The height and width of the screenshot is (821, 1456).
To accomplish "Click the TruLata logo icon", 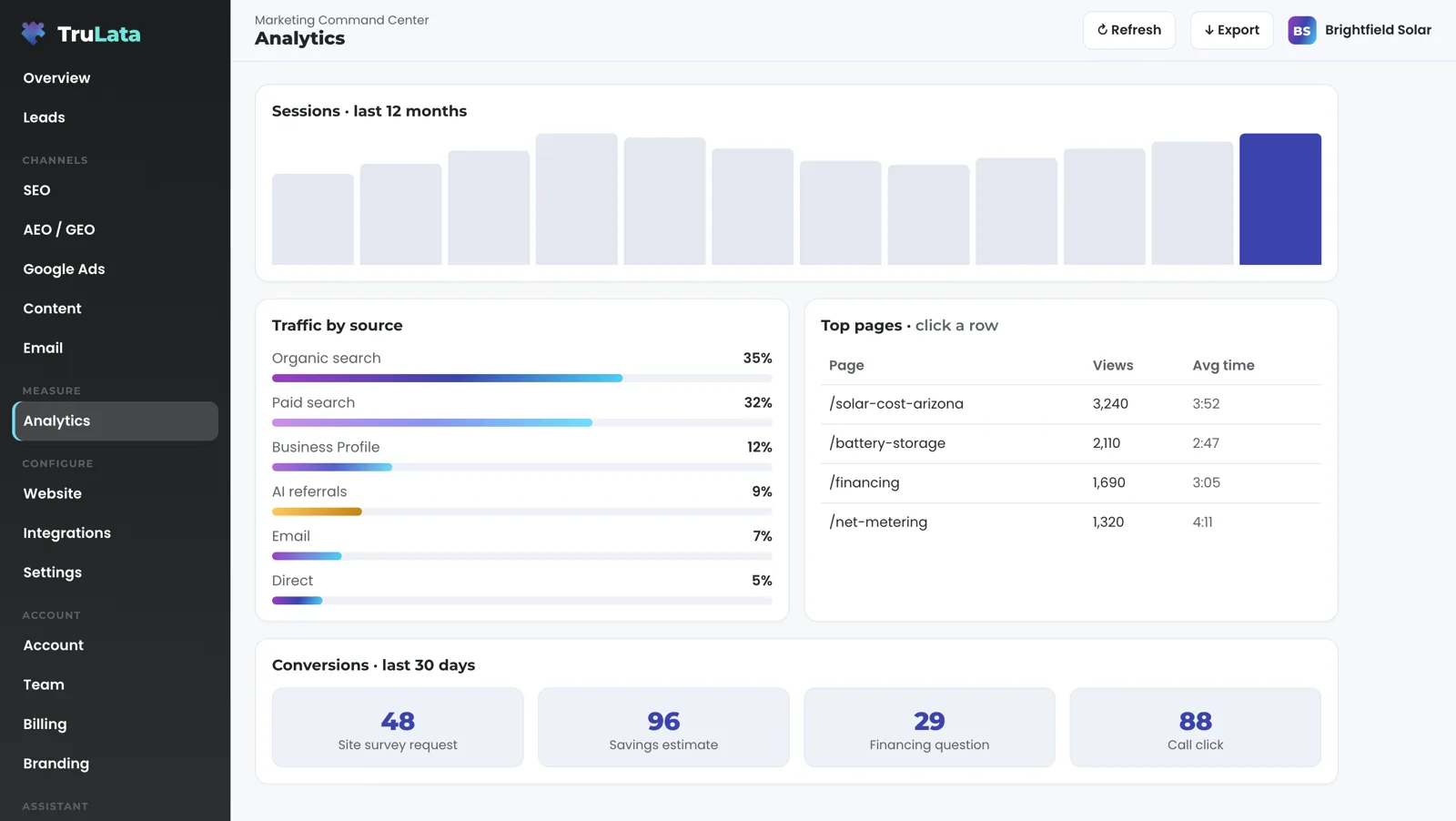I will 34,34.
